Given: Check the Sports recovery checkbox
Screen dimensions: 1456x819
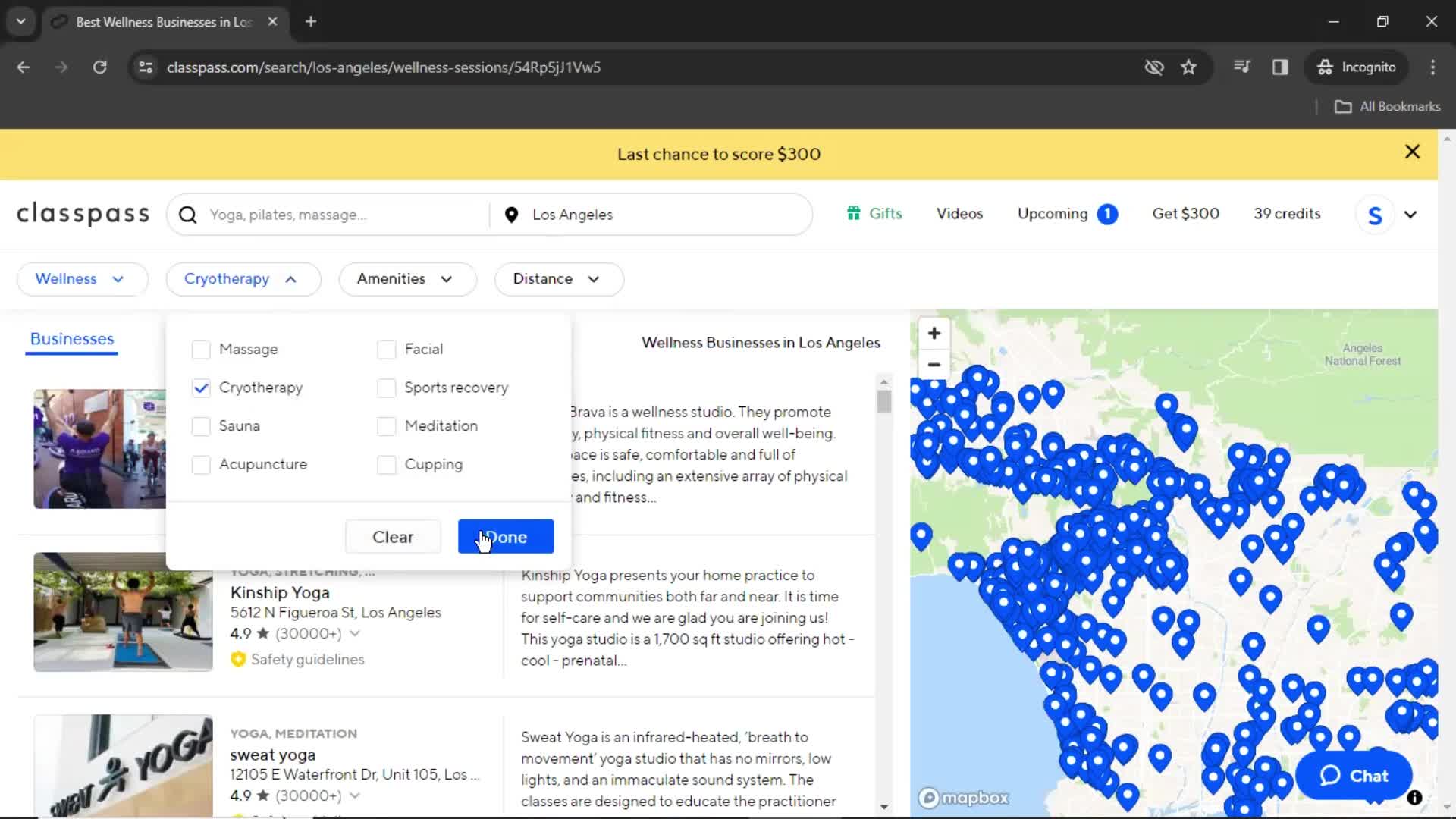Looking at the screenshot, I should click(387, 388).
